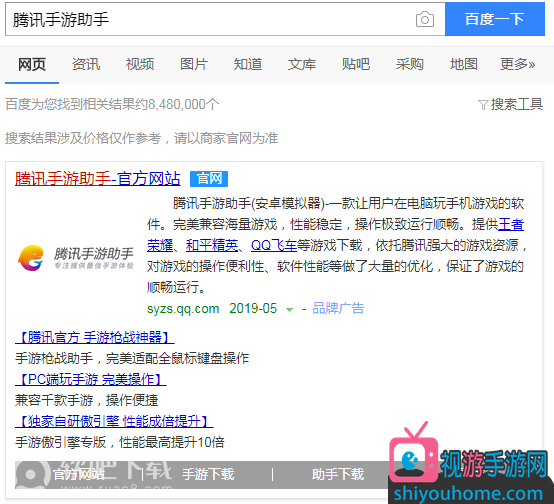The height and width of the screenshot is (504, 554).
Task: Click the search input field
Action: pyautogui.click(x=225, y=19)
